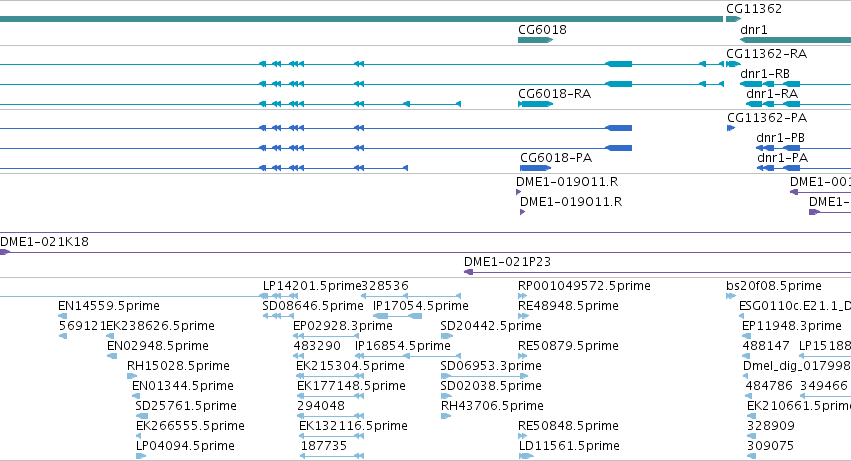Click the 294048 feature label
This screenshot has width=851, height=461.
tap(321, 407)
